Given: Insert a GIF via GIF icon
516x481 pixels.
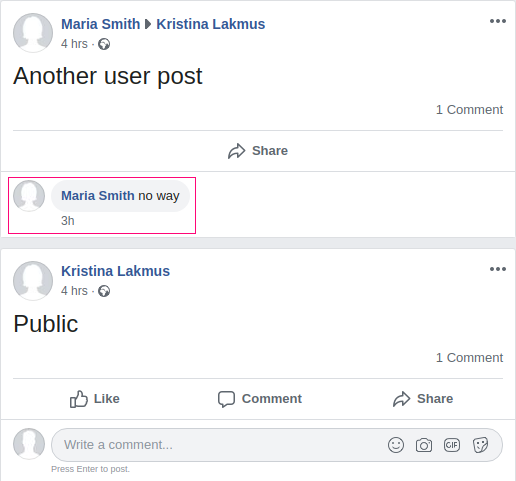Looking at the screenshot, I should click(x=452, y=445).
